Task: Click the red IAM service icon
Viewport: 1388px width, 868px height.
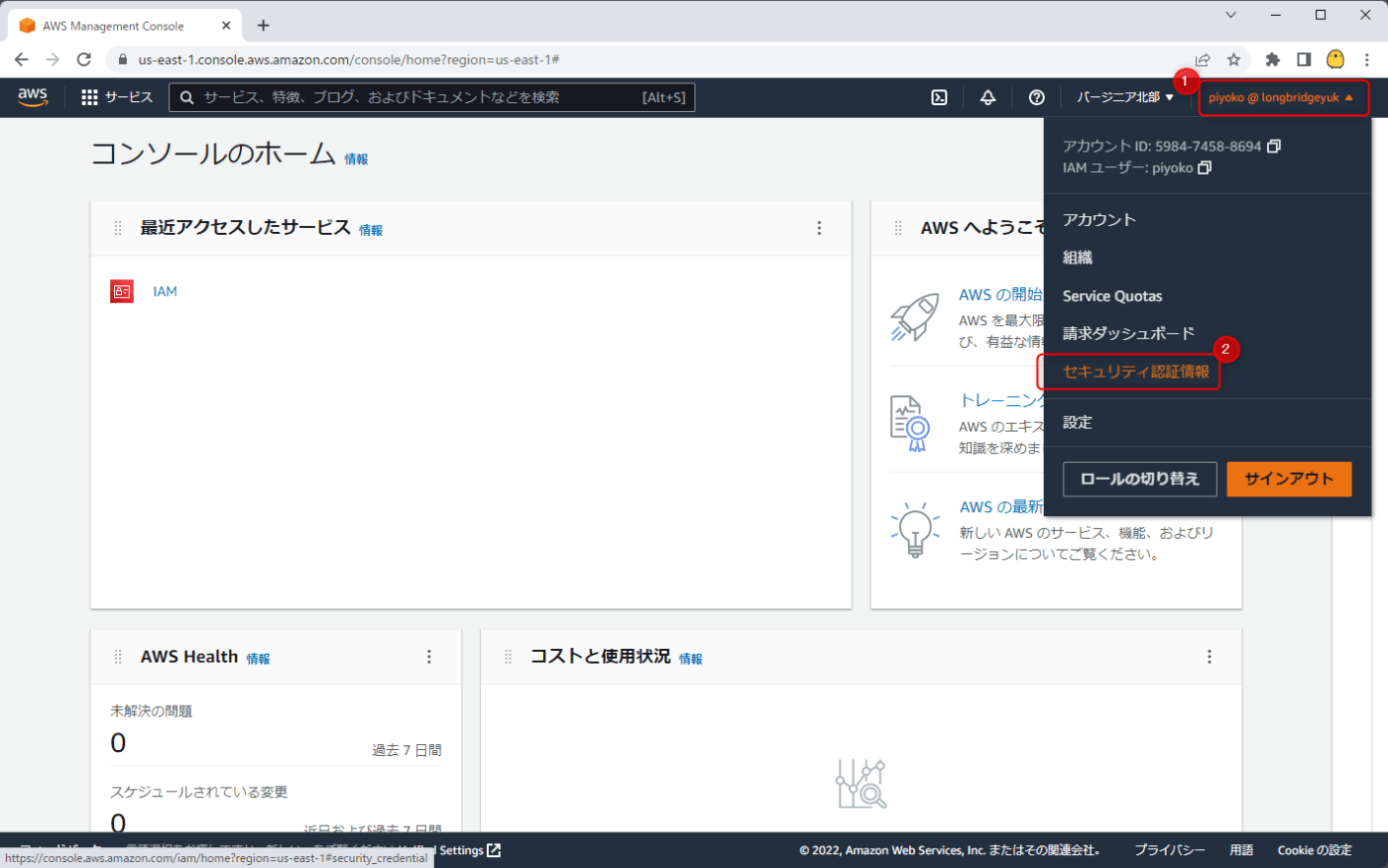Action: 122,291
